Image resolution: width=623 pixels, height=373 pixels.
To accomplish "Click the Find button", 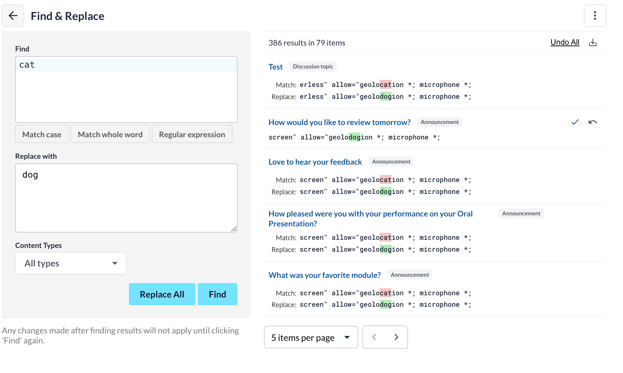I will pos(217,294).
